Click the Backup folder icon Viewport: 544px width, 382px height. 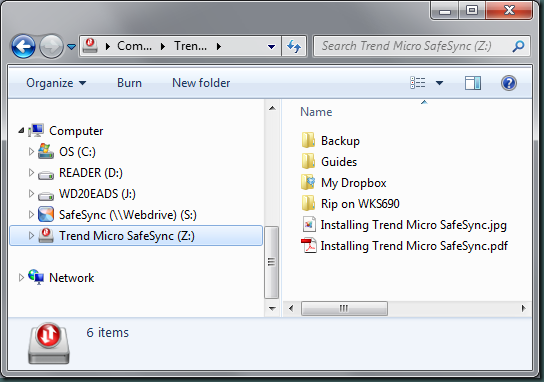[308, 141]
